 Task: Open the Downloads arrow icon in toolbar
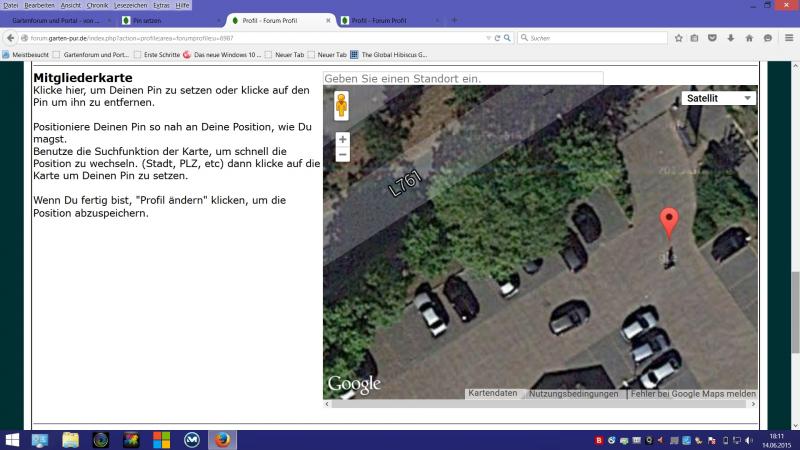730,38
